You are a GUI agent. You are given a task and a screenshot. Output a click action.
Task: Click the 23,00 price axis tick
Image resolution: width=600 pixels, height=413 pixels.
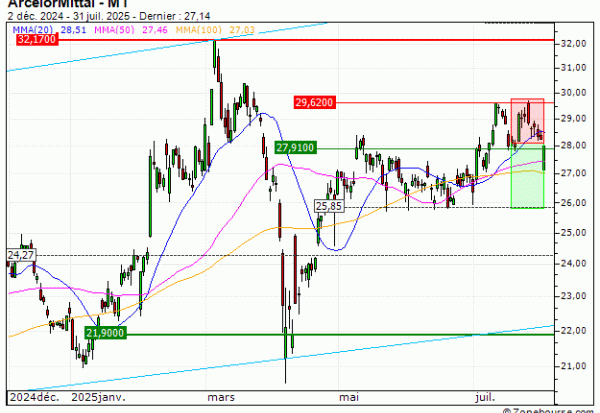click(573, 296)
